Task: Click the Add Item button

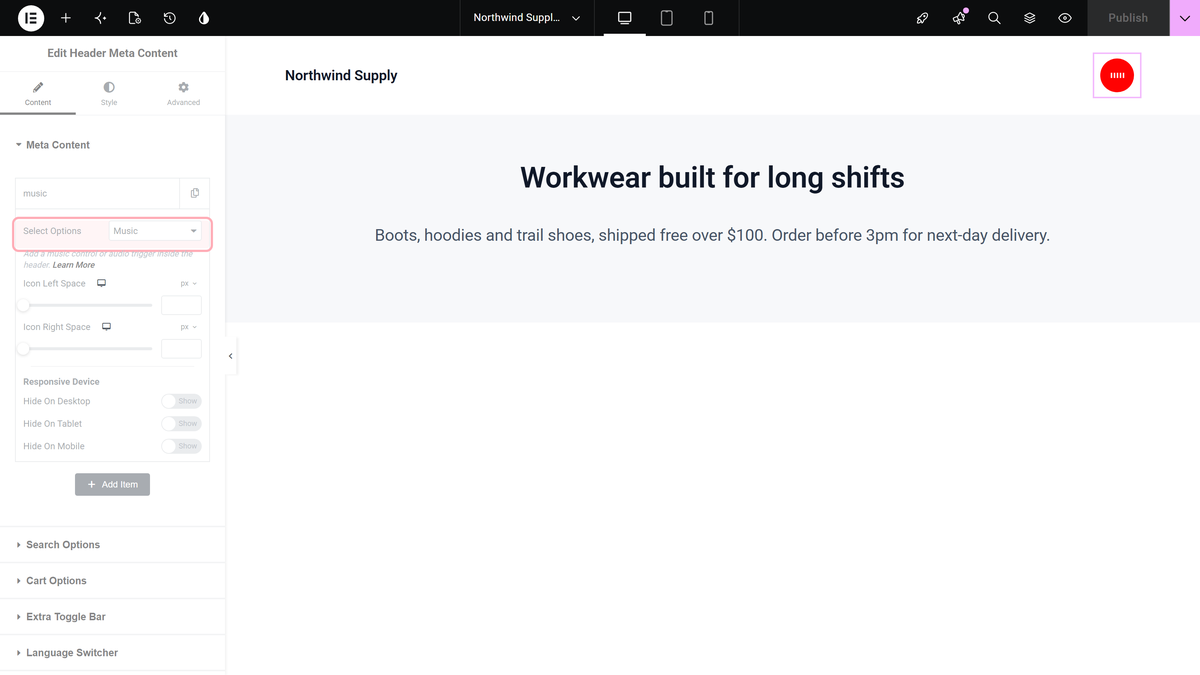Action: point(112,485)
